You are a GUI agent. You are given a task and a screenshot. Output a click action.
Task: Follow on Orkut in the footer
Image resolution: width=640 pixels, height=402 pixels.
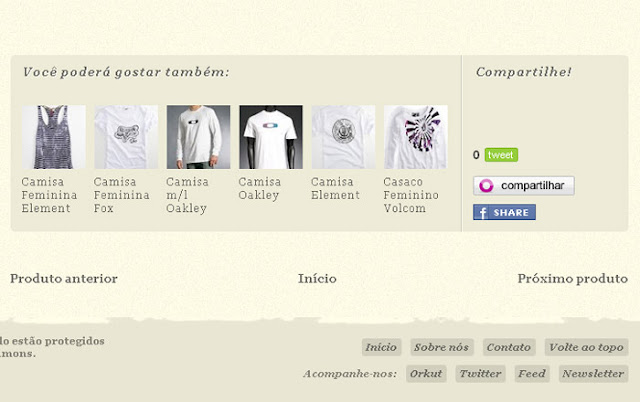click(426, 374)
